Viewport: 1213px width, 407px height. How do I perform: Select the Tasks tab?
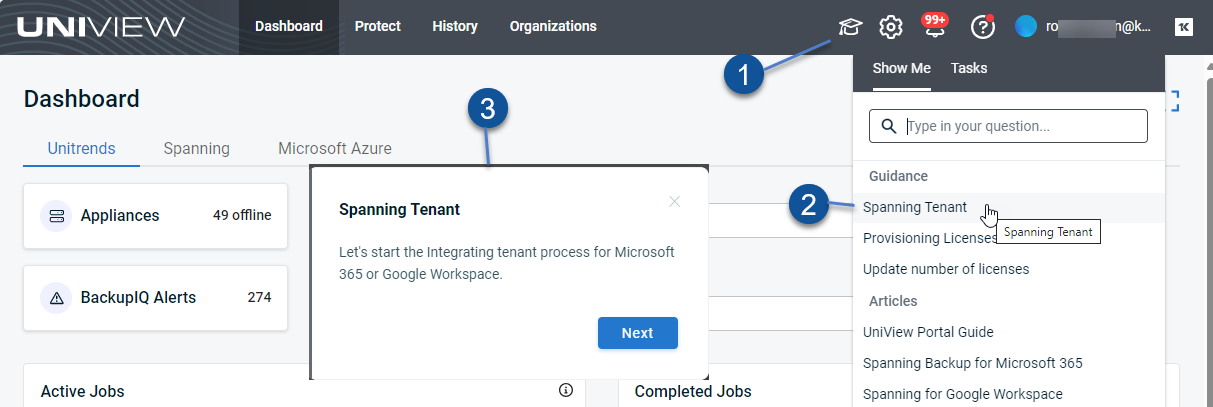pos(969,68)
